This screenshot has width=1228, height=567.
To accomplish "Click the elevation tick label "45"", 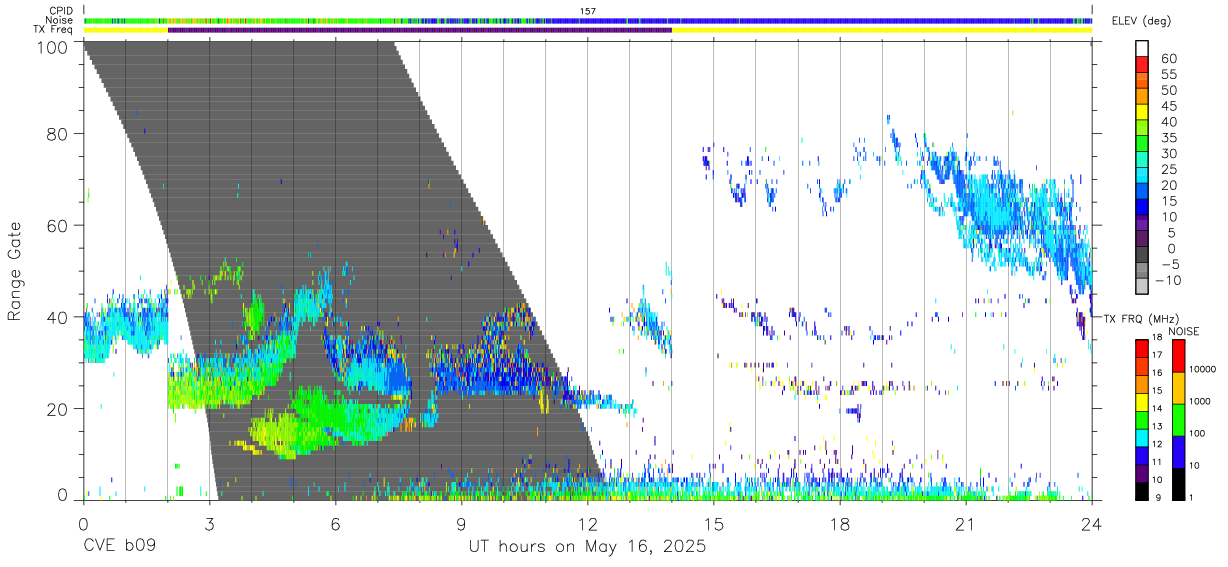I will 1168,106.
